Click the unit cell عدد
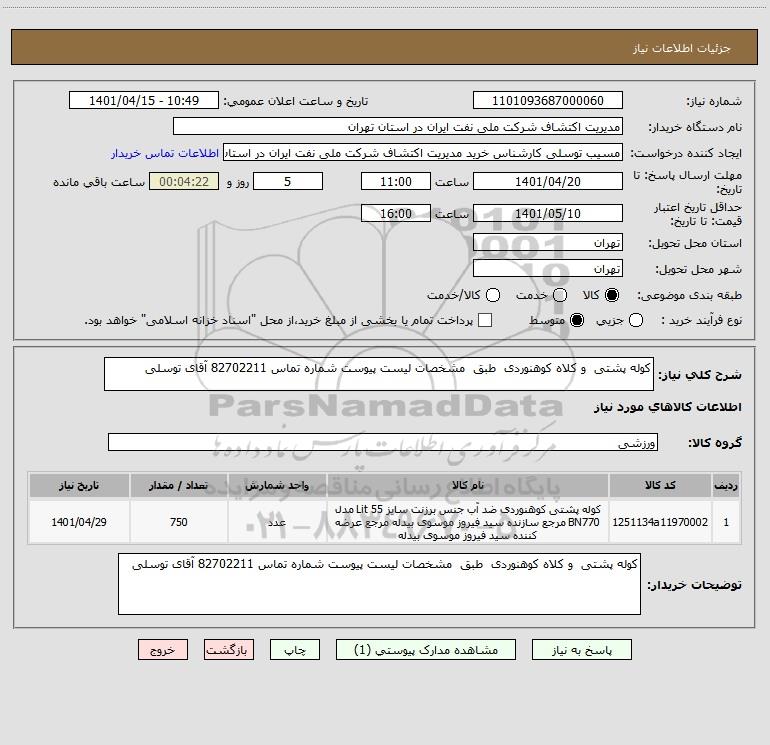This screenshot has height=745, width=770. [x=277, y=522]
